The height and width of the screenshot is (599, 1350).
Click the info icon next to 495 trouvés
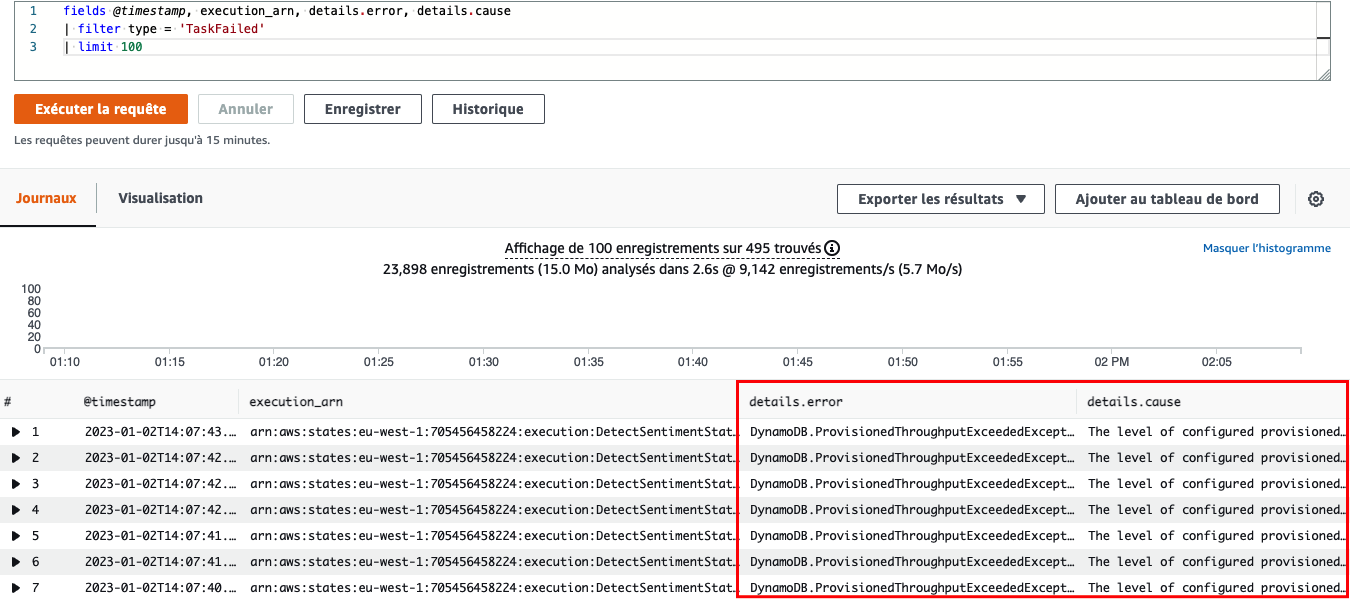(x=832, y=248)
